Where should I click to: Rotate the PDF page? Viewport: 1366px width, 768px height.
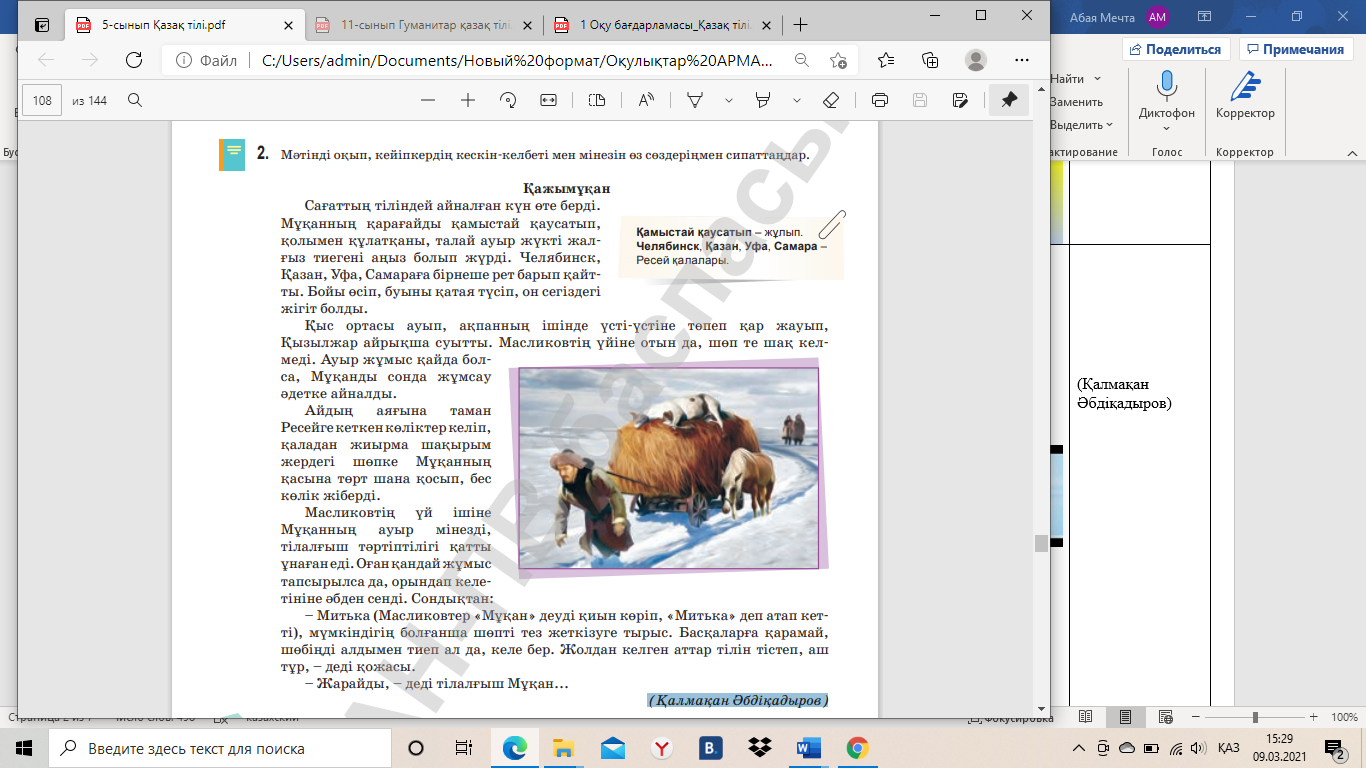508,100
